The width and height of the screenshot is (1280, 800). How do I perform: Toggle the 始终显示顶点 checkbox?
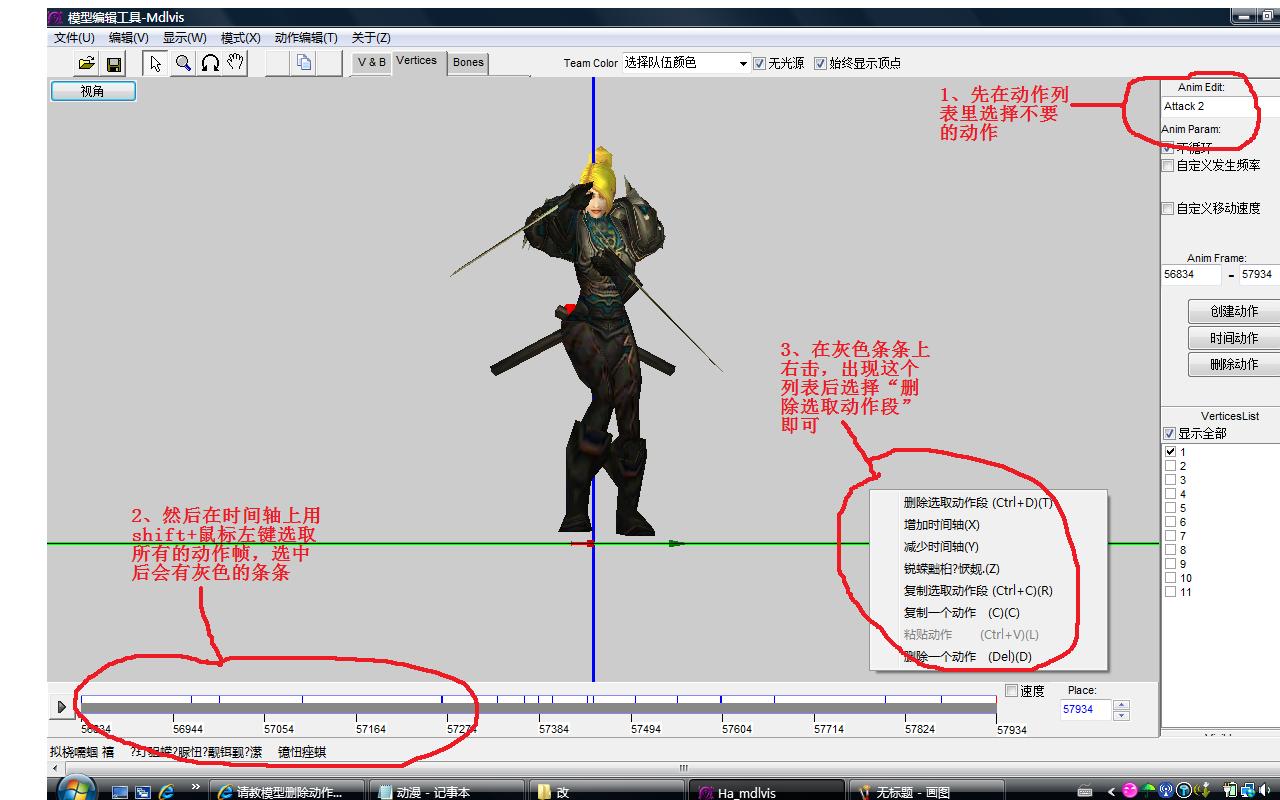click(x=820, y=63)
